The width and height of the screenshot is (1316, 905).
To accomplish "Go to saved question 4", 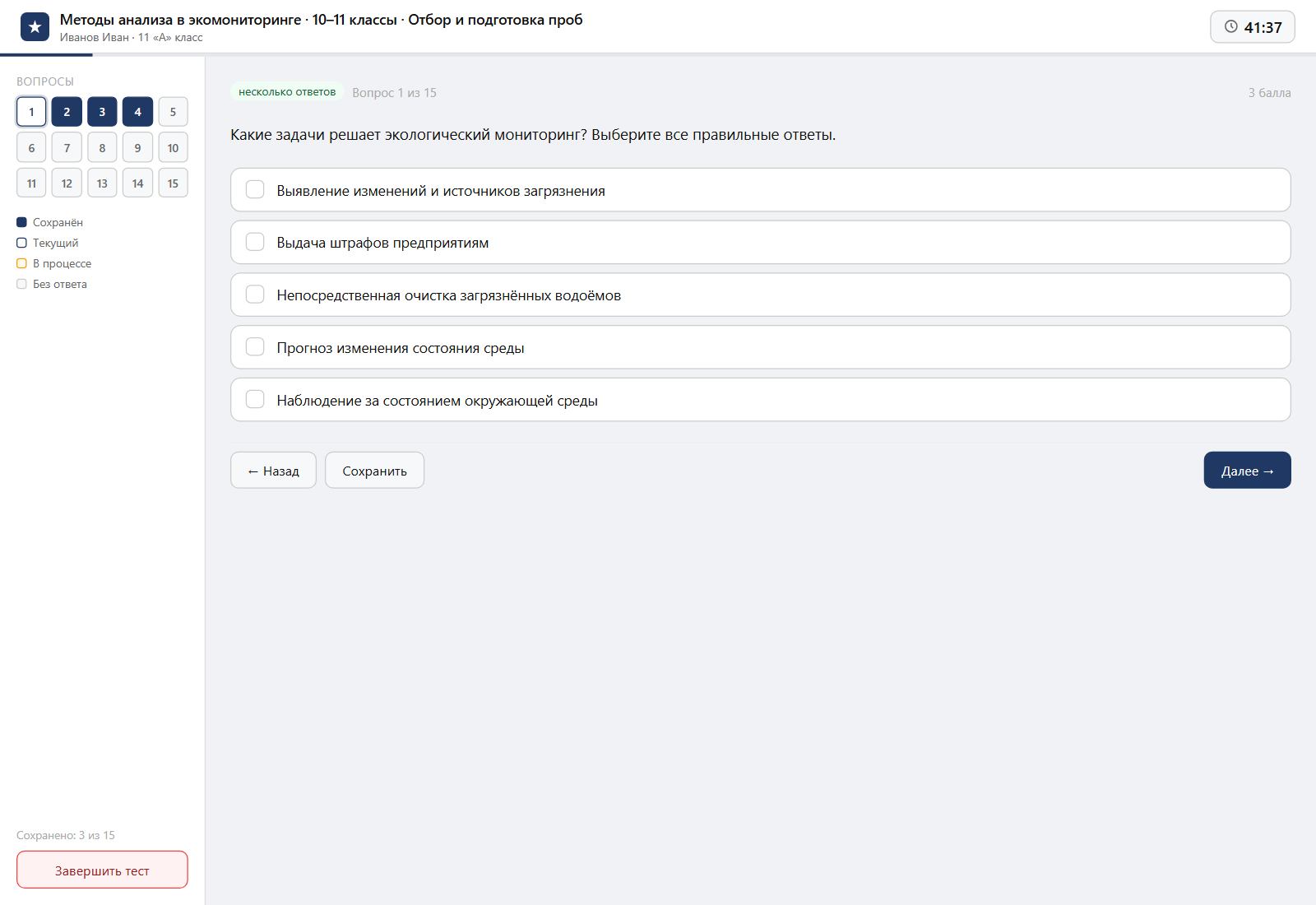I will coord(137,112).
